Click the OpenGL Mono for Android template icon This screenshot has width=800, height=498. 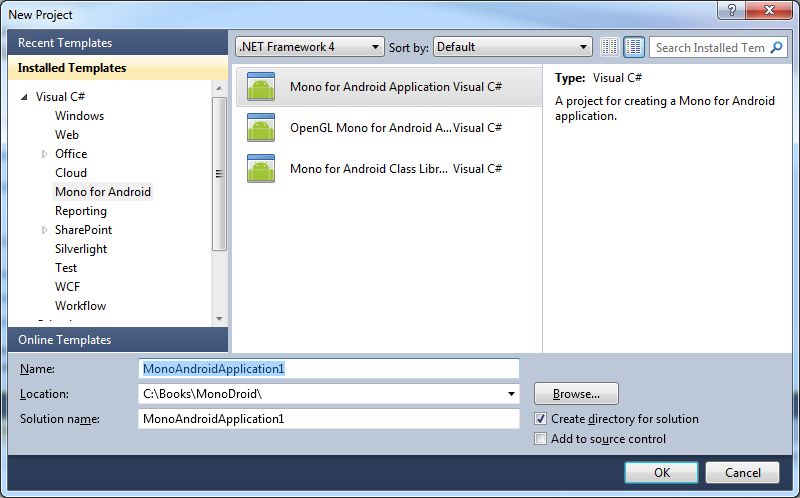tap(261, 128)
